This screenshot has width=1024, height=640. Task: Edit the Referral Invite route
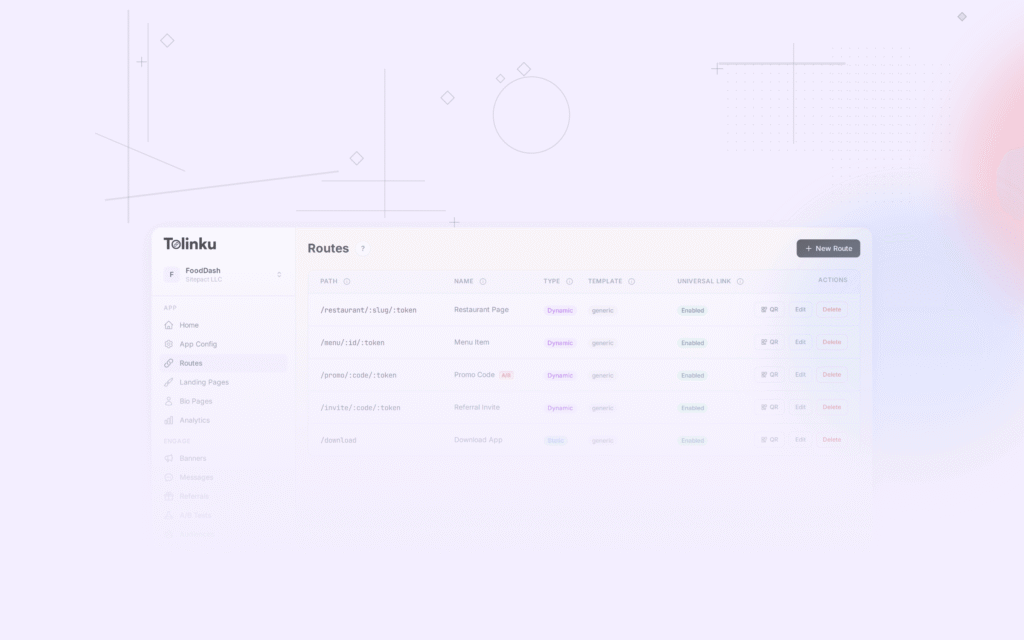click(x=800, y=407)
